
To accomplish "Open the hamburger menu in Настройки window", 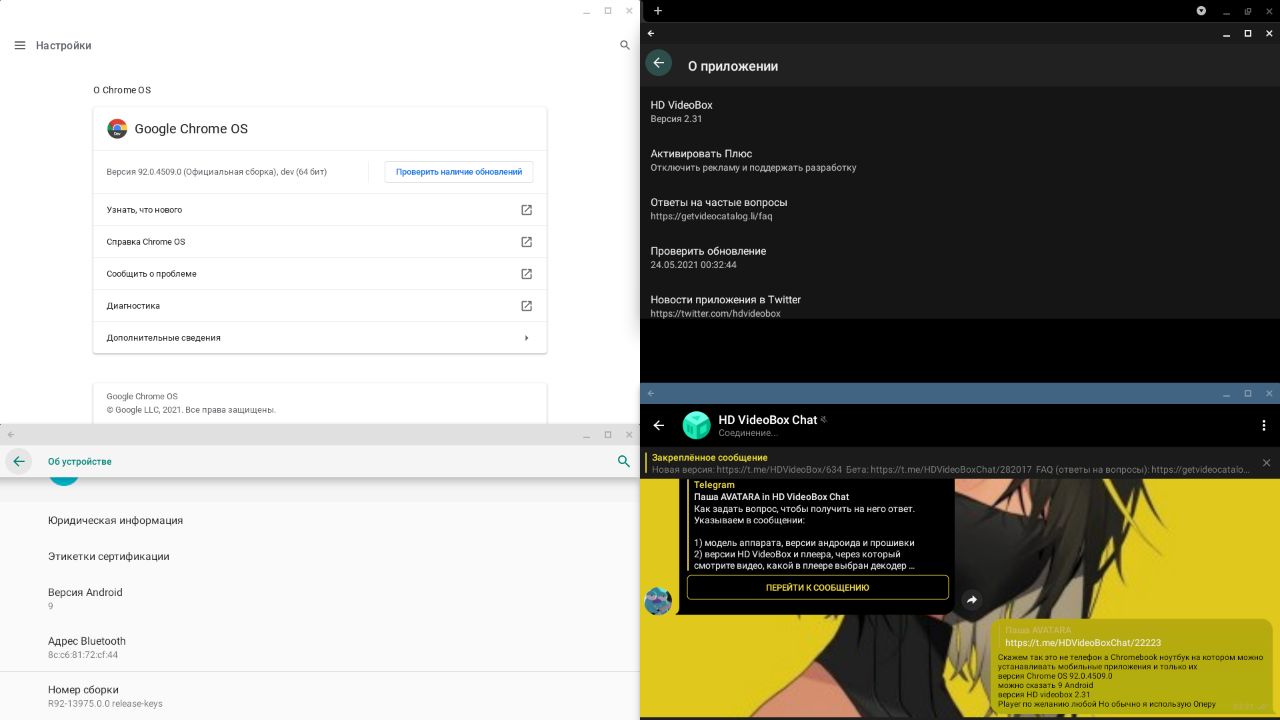I will [x=20, y=45].
